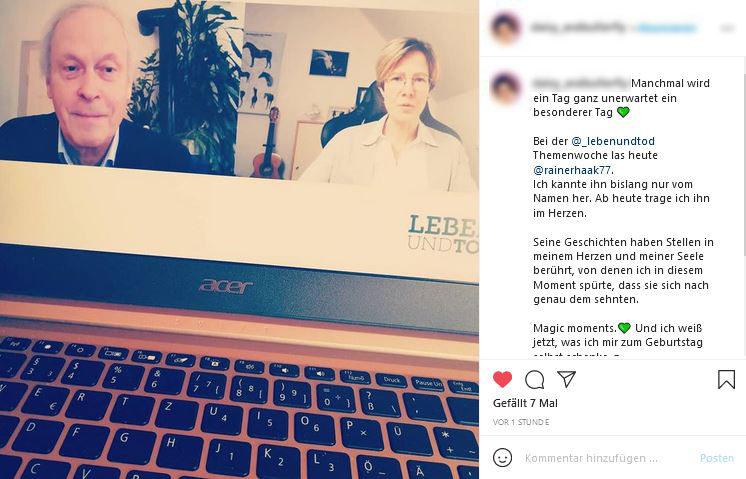
Task: Click the green heart emoji after besonderer Tag
Action: pyautogui.click(x=623, y=112)
